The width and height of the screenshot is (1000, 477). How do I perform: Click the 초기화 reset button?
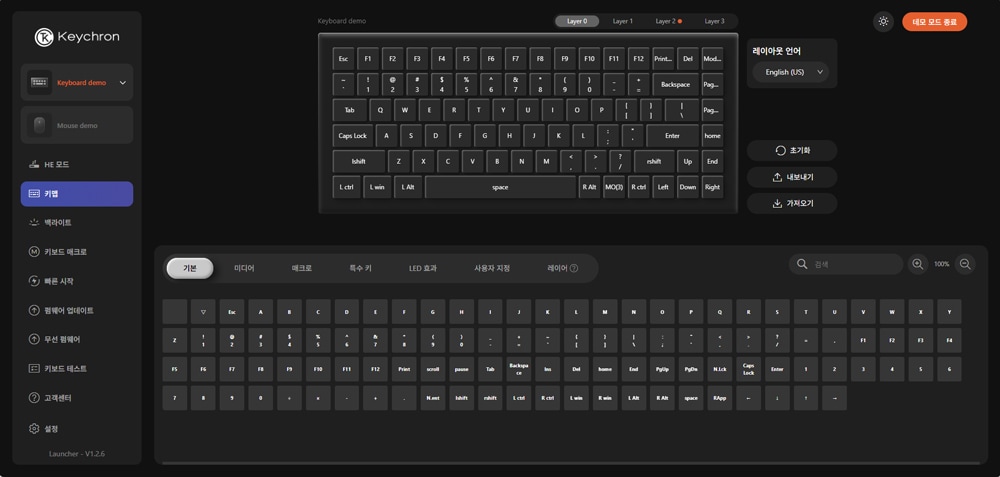click(792, 150)
